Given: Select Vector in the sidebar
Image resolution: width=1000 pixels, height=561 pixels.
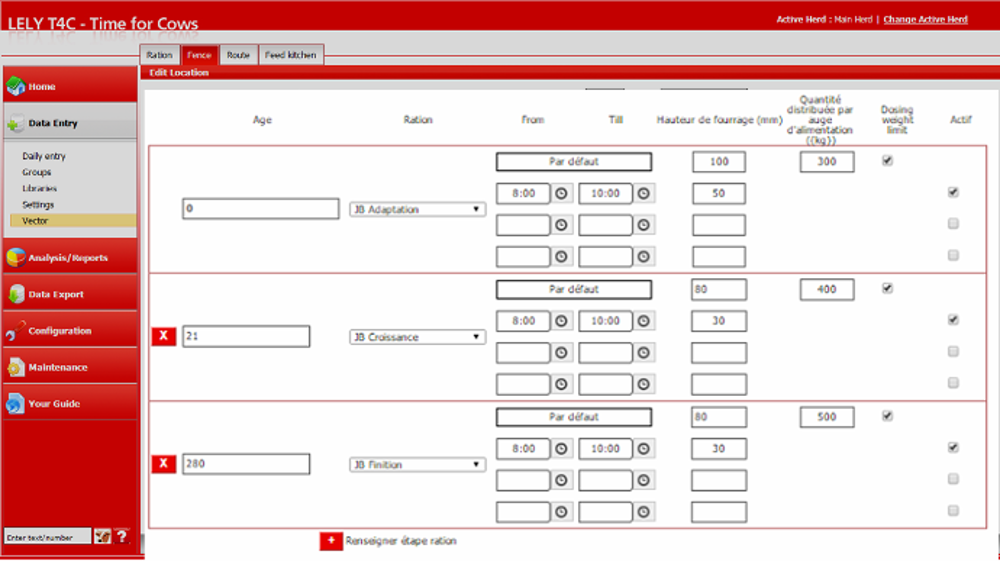Looking at the screenshot, I should [73, 221].
